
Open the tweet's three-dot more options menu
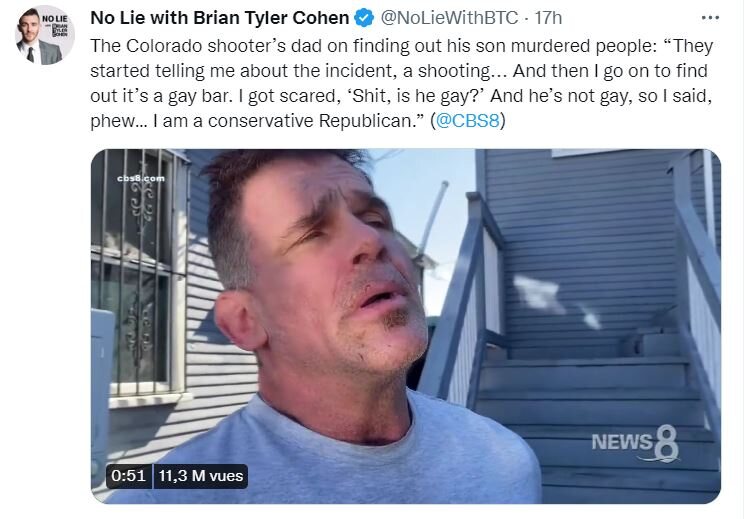point(710,18)
